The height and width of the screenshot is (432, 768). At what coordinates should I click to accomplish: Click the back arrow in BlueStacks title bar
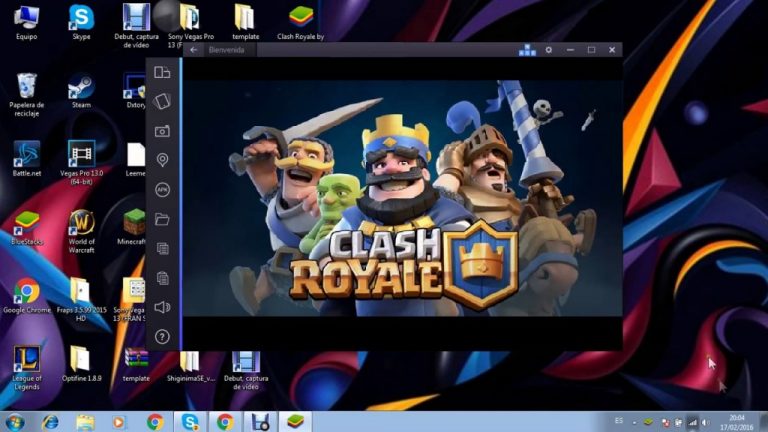click(x=194, y=50)
